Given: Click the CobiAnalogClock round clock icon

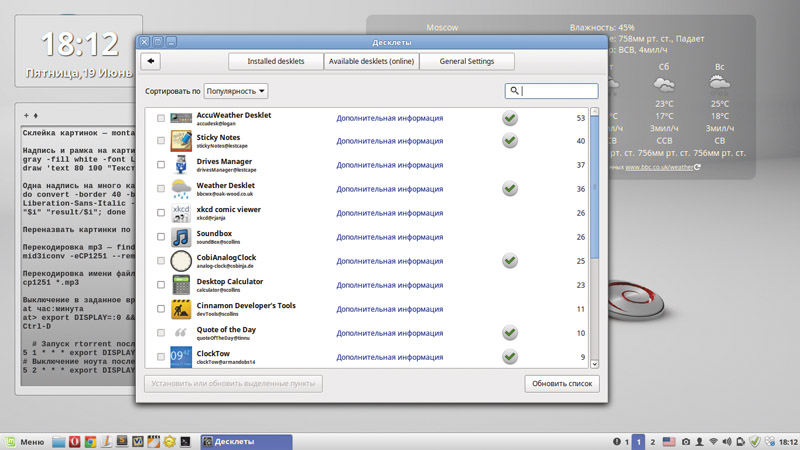Looking at the screenshot, I should click(181, 261).
